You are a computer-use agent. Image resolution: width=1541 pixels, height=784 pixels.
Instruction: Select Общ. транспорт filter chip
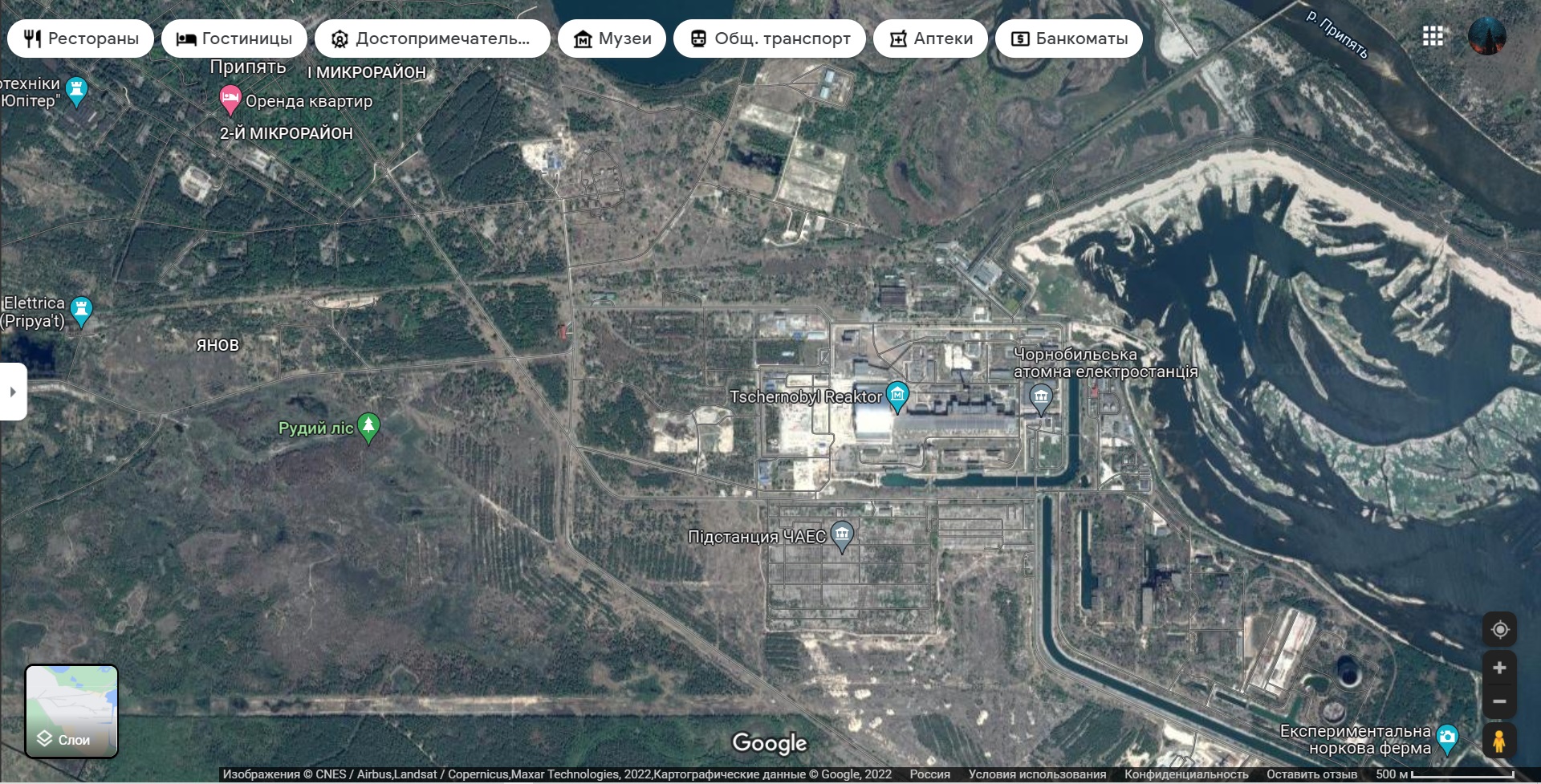769,39
